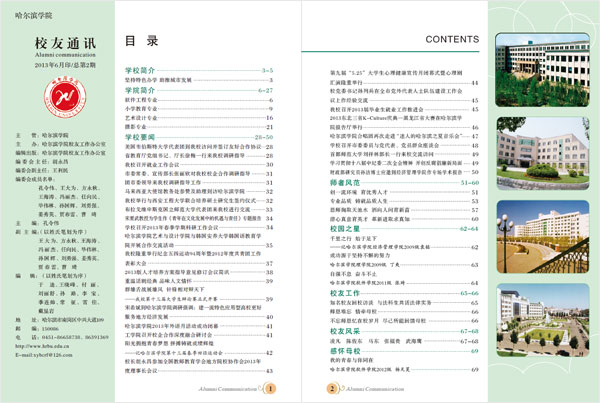Image resolution: width=600 pixels, height=403 pixels.
Task: Open the http://www.hrbu.edu.cn website link
Action: point(42,346)
